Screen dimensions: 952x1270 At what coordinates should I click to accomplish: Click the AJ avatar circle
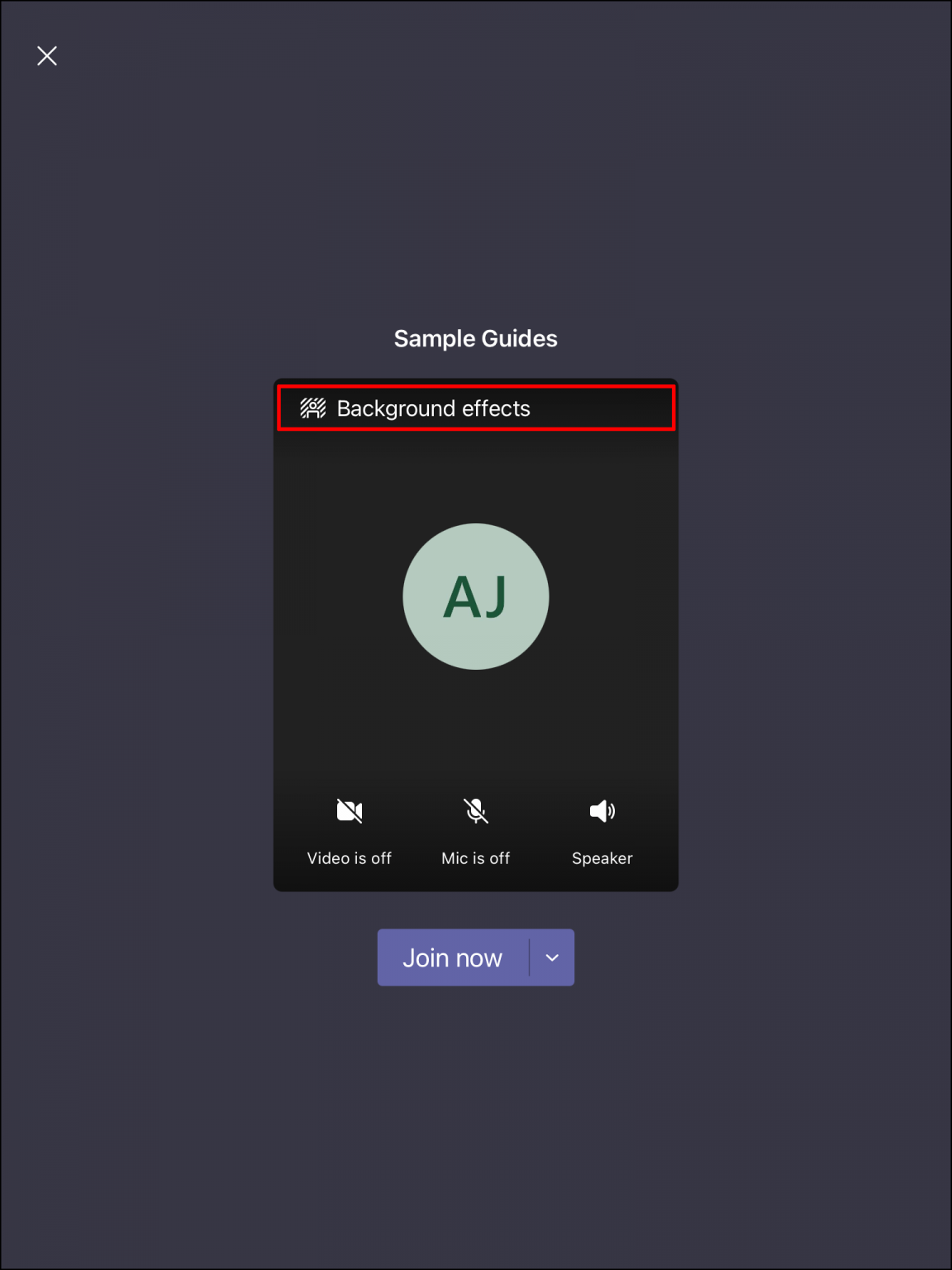click(x=475, y=596)
